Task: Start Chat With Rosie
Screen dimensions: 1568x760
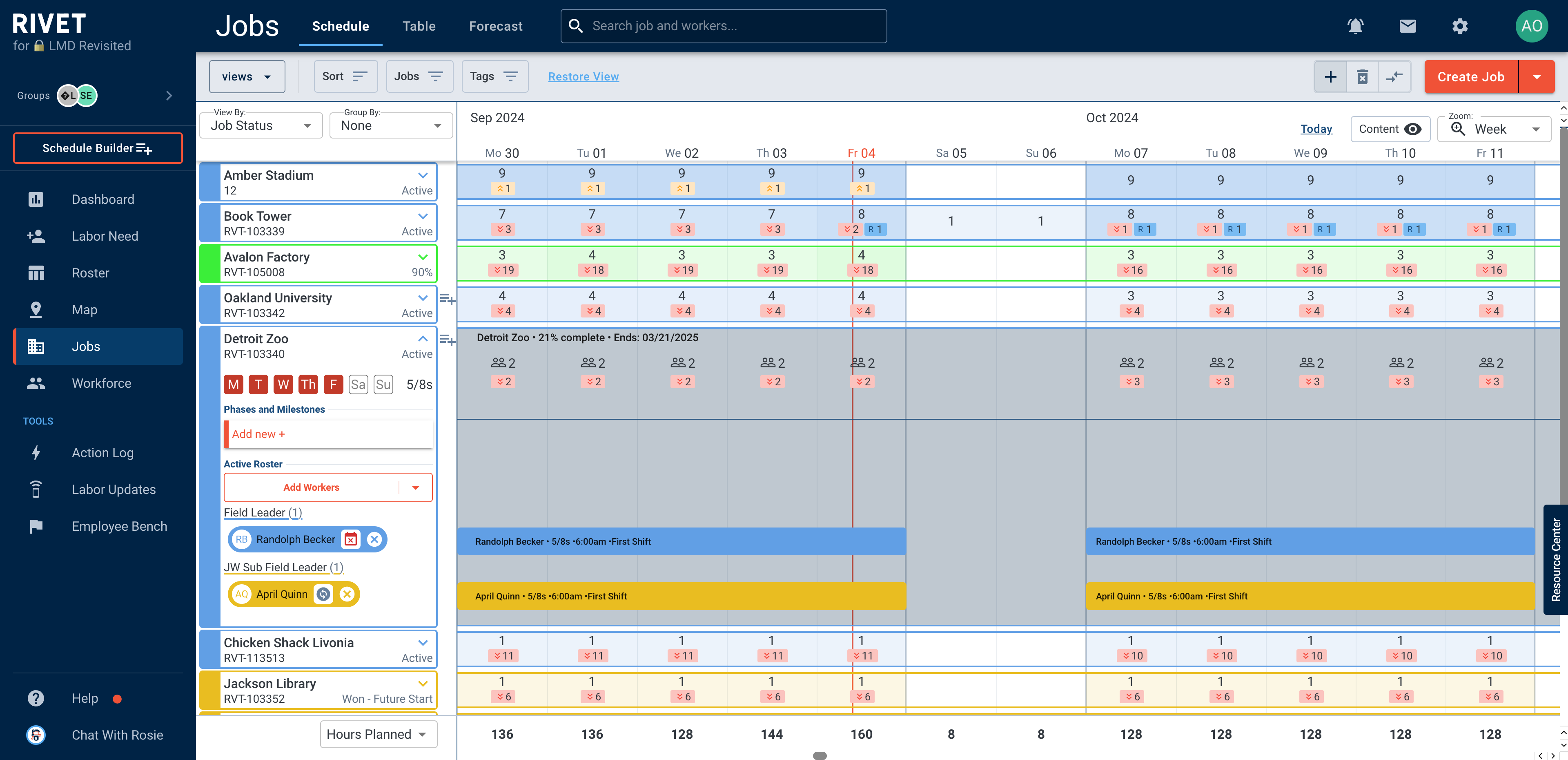Action: (x=98, y=735)
